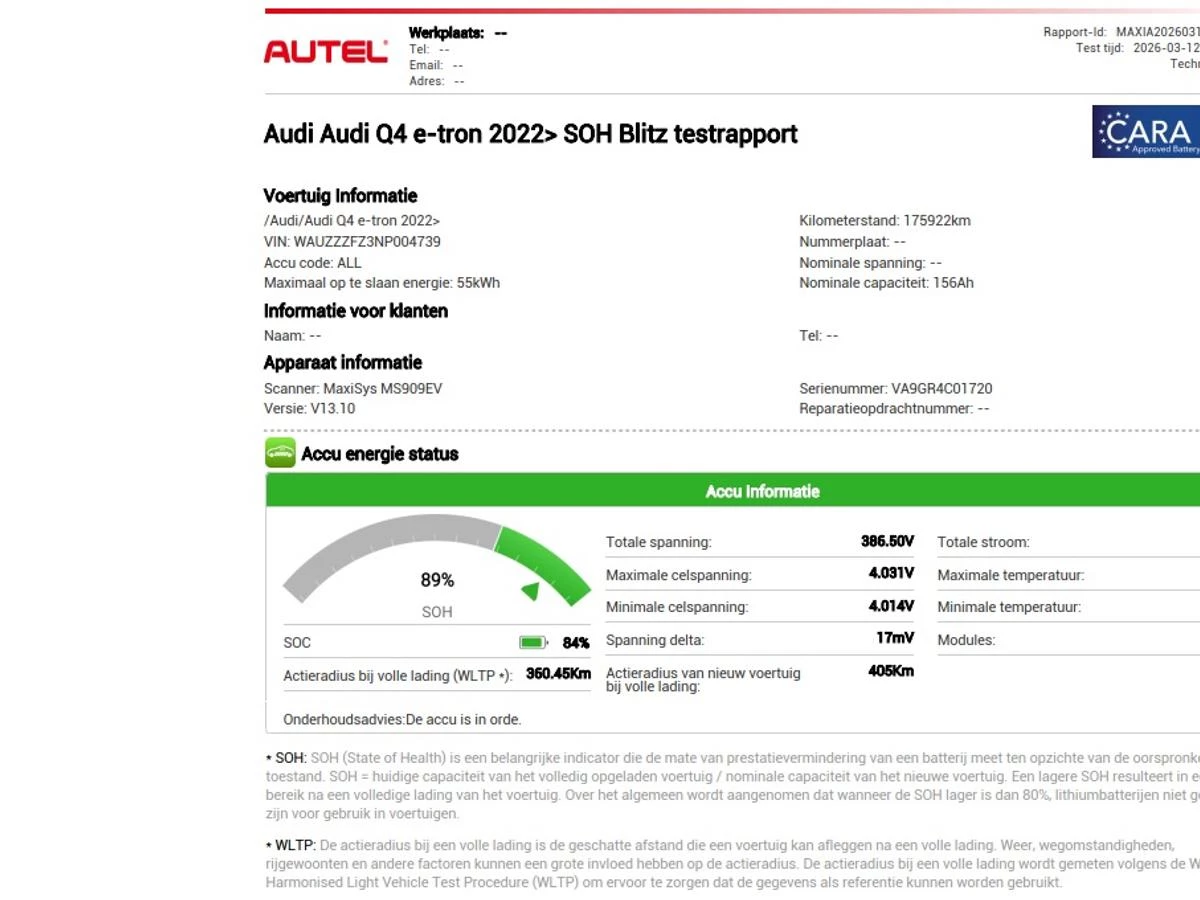Toggle the Onderhoudsadvies status line

click(404, 718)
